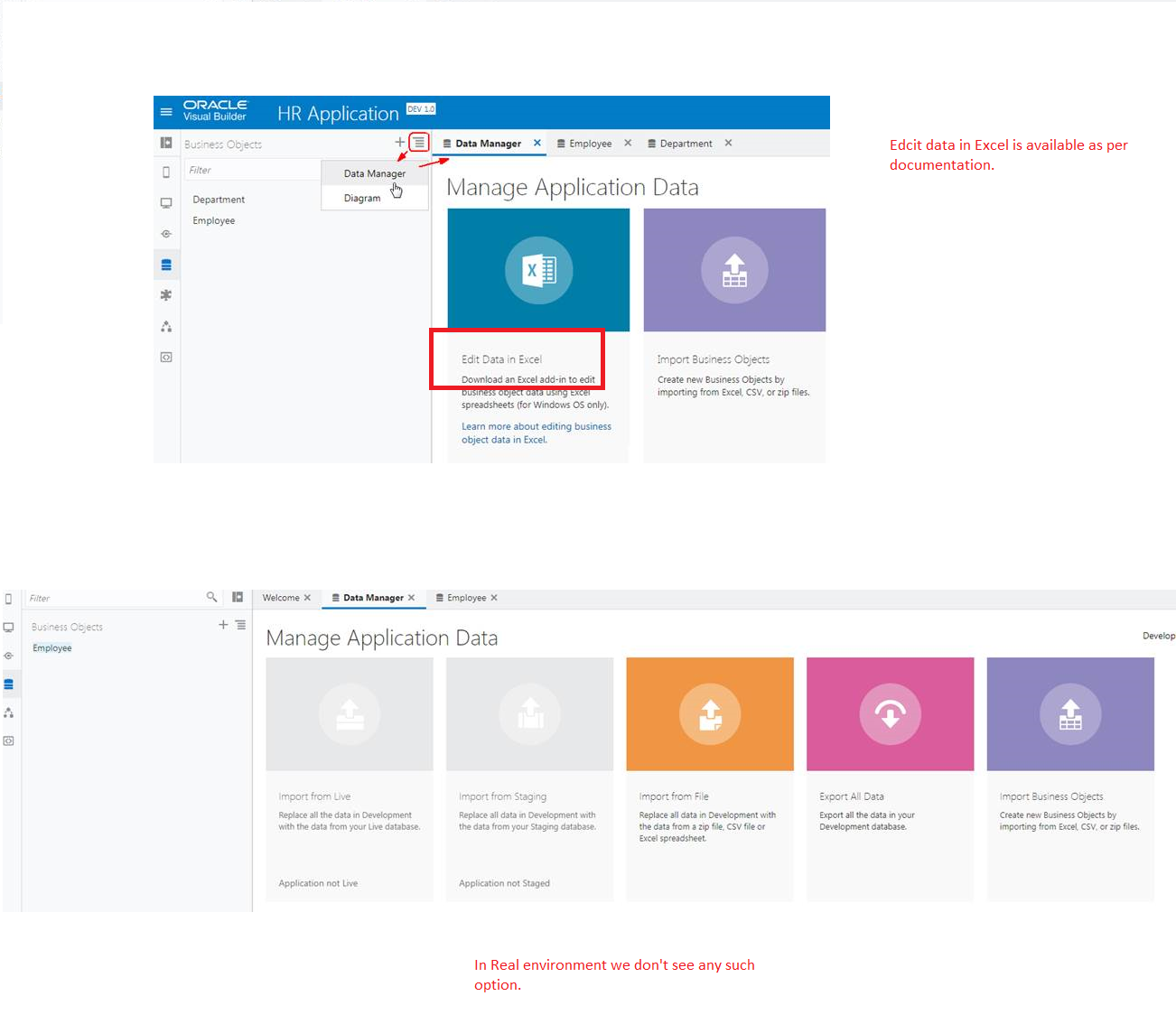Image resolution: width=1176 pixels, height=1024 pixels.
Task: Open the Export All Data pink card
Action: coord(890,779)
